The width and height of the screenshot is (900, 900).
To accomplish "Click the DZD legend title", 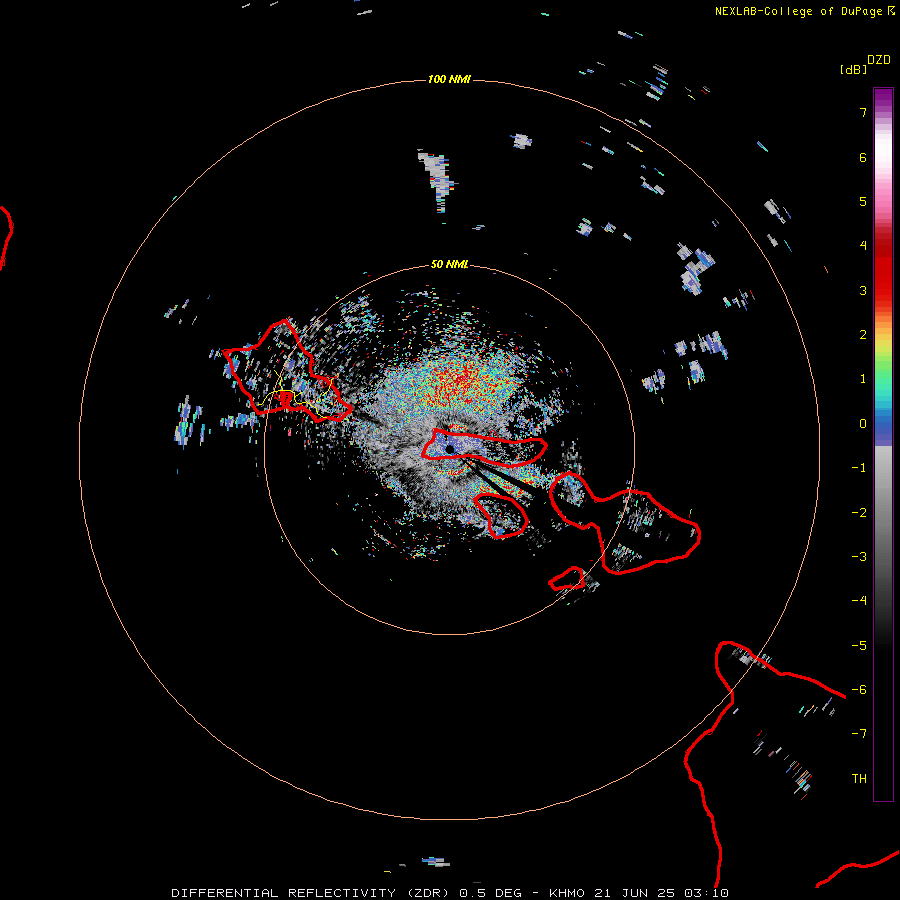I will pyautogui.click(x=879, y=60).
